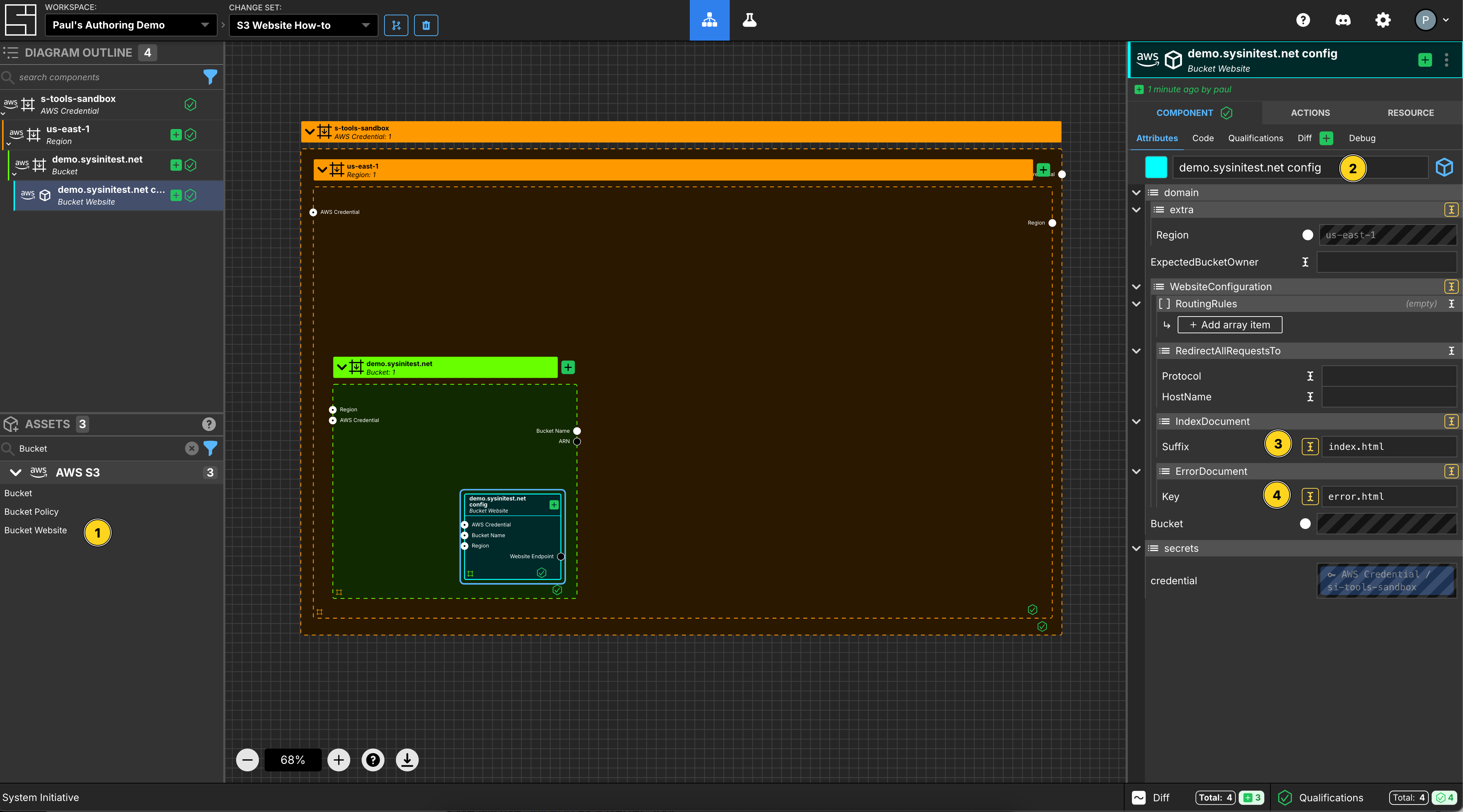Click the qualification check on s-tools-sandbox row
This screenshot has height=812, width=1463.
click(x=190, y=104)
